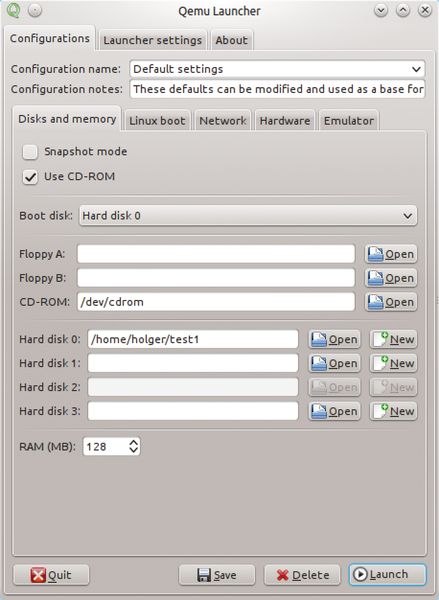Click the Hard disk 1 path field

pos(193,363)
